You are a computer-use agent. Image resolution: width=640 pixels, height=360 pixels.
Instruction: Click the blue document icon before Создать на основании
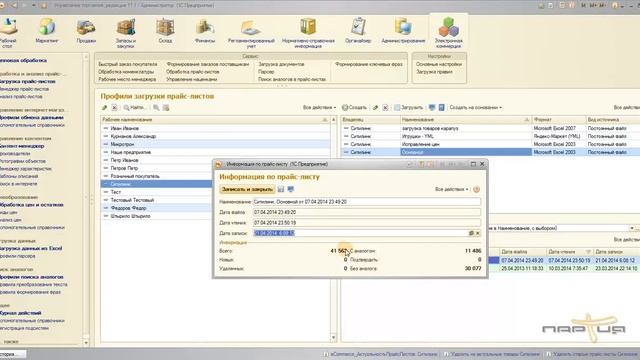point(441,108)
